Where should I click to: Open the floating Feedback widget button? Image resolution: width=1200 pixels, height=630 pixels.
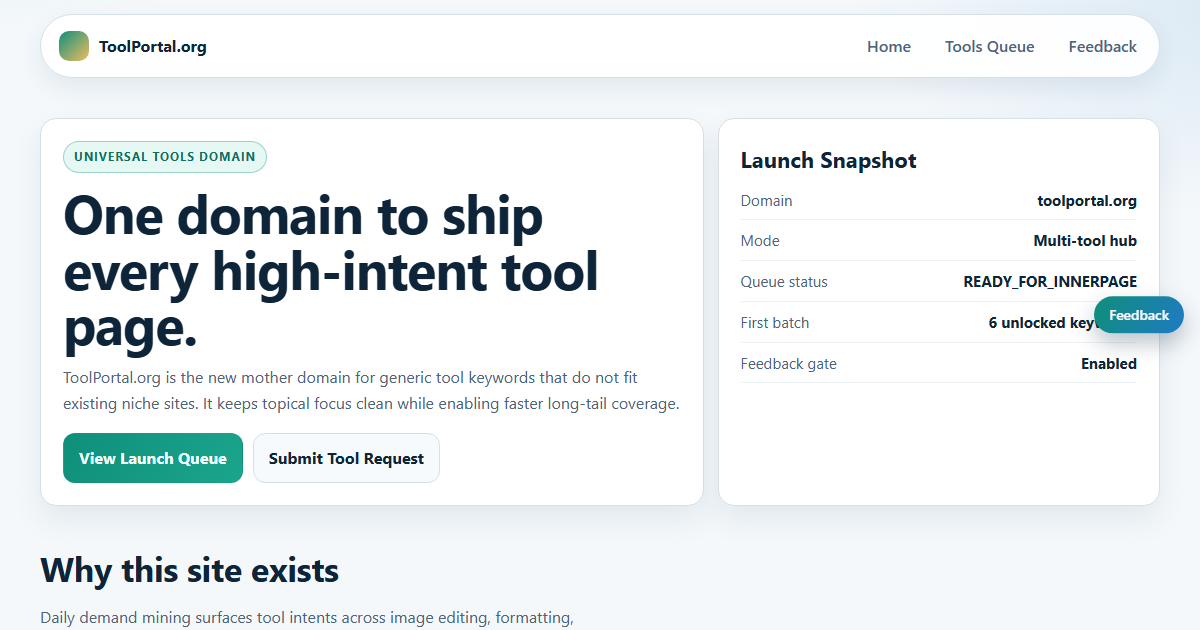(1138, 315)
